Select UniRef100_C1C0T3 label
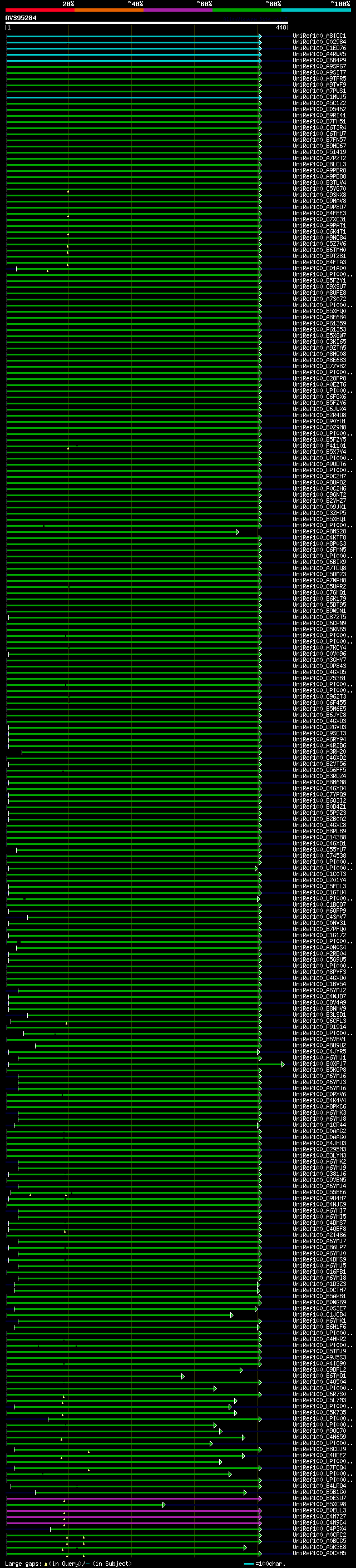 [319, 874]
